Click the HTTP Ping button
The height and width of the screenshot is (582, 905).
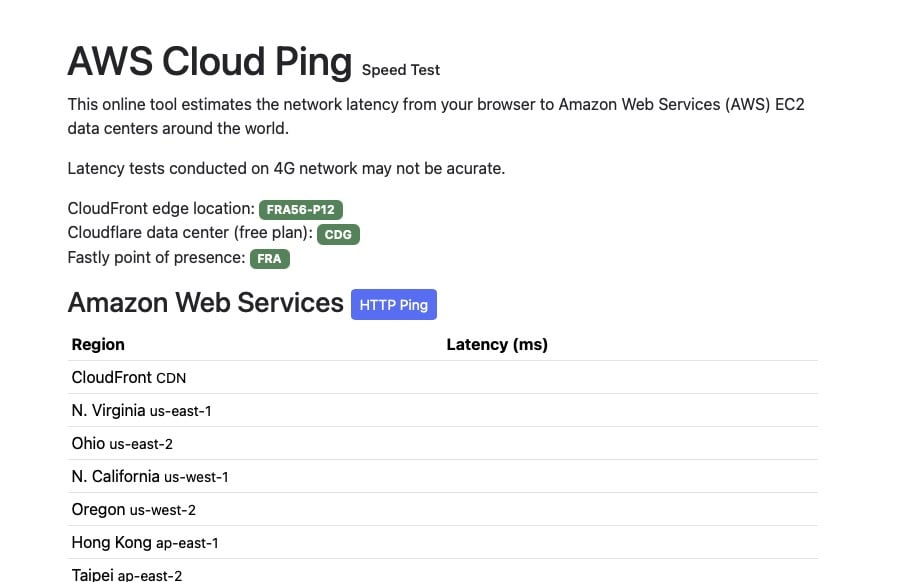tap(394, 304)
